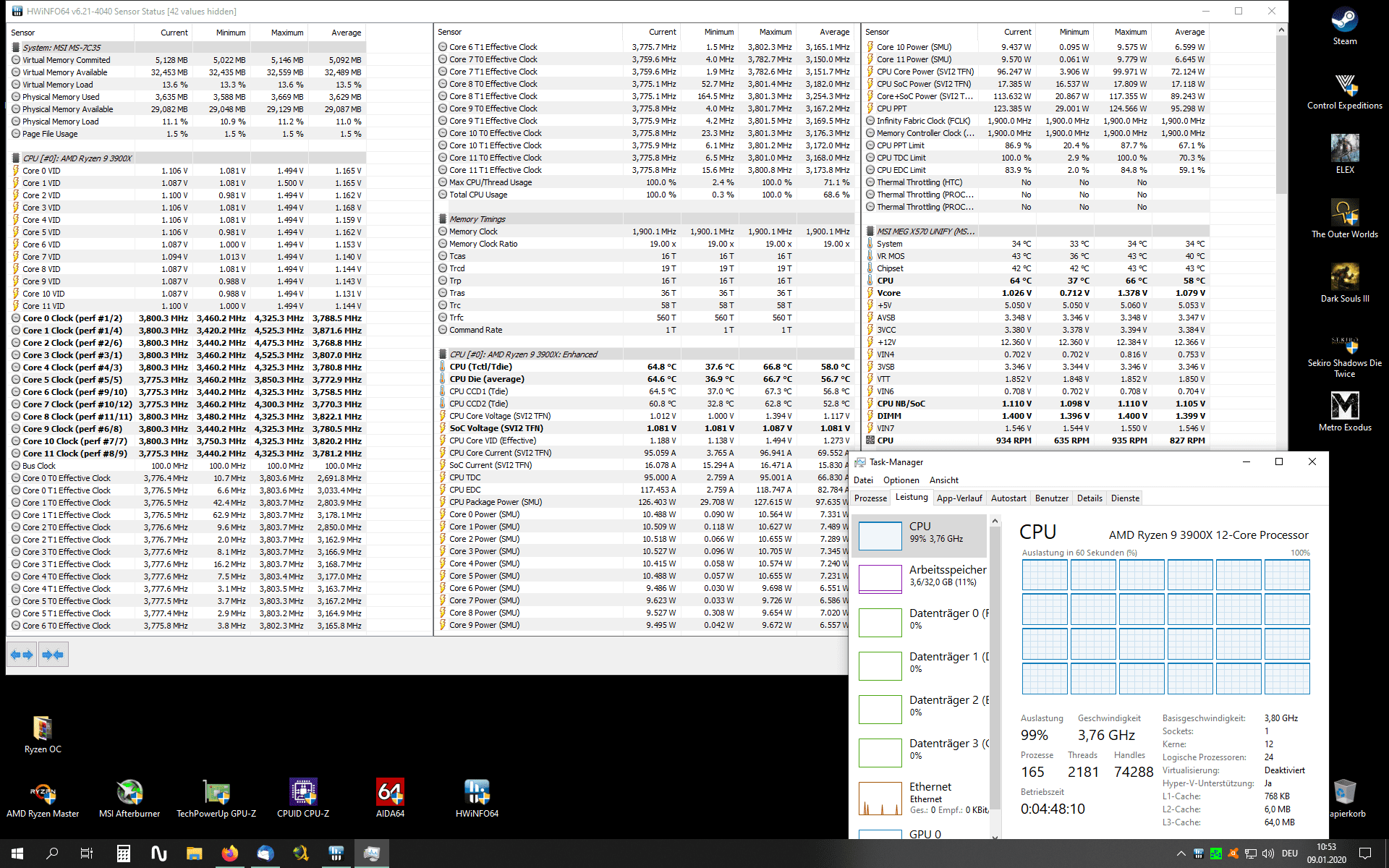Select 'Core 0 VID' sensor row
The width and height of the screenshot is (1389, 868).
coord(187,171)
